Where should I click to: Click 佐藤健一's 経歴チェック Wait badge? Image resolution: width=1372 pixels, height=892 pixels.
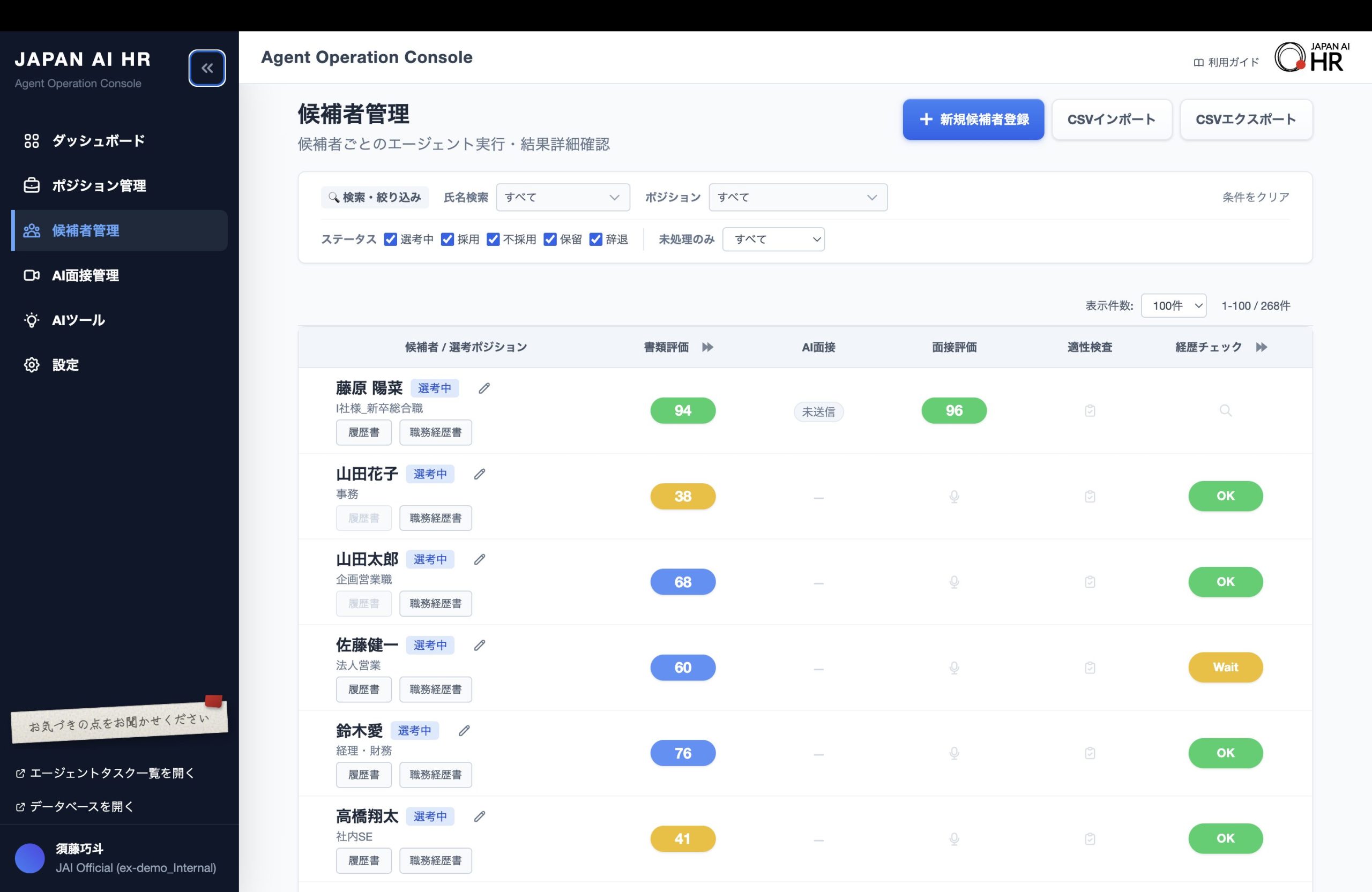pyautogui.click(x=1226, y=668)
